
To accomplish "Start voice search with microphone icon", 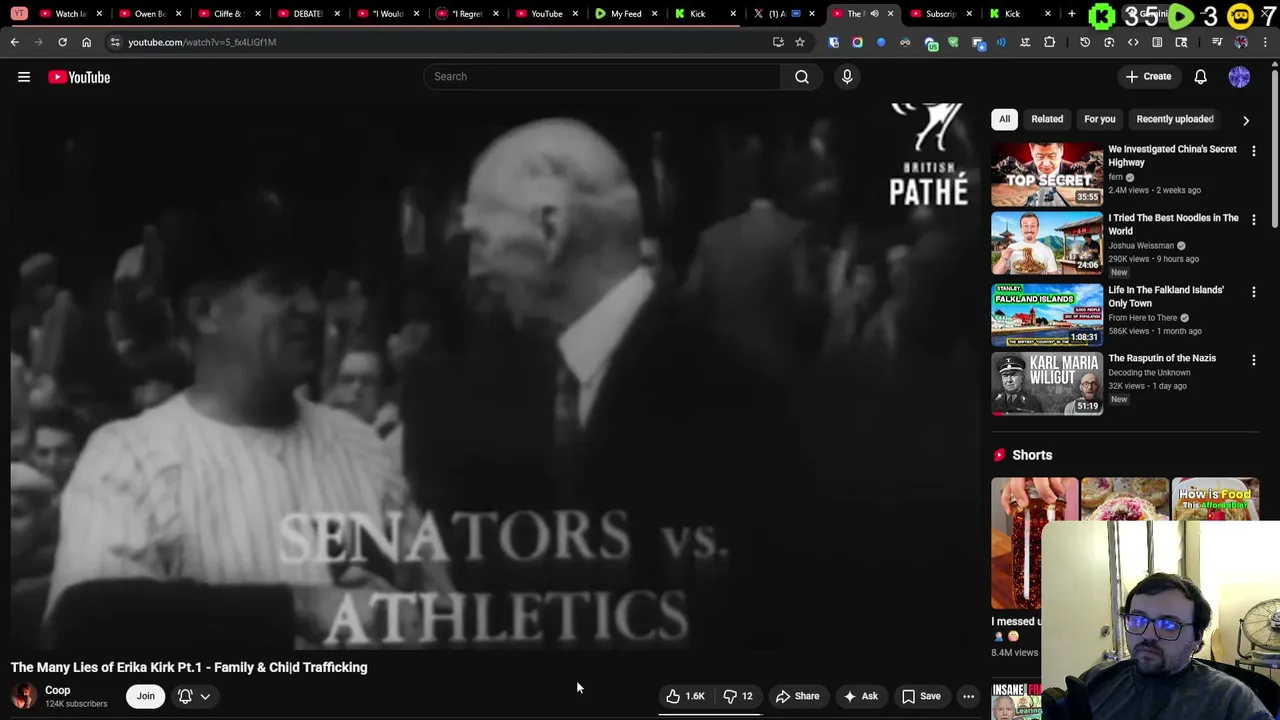I will coord(847,76).
